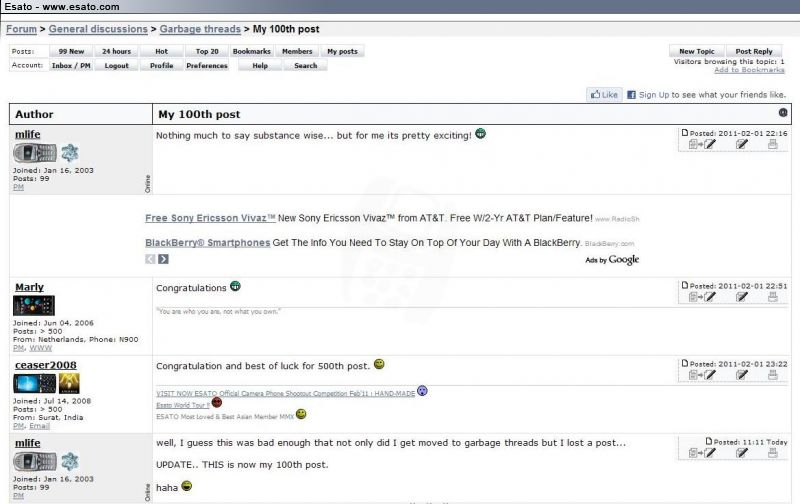The height and width of the screenshot is (504, 800).
Task: Click the Email link under ceaser2008
Action: click(39, 426)
